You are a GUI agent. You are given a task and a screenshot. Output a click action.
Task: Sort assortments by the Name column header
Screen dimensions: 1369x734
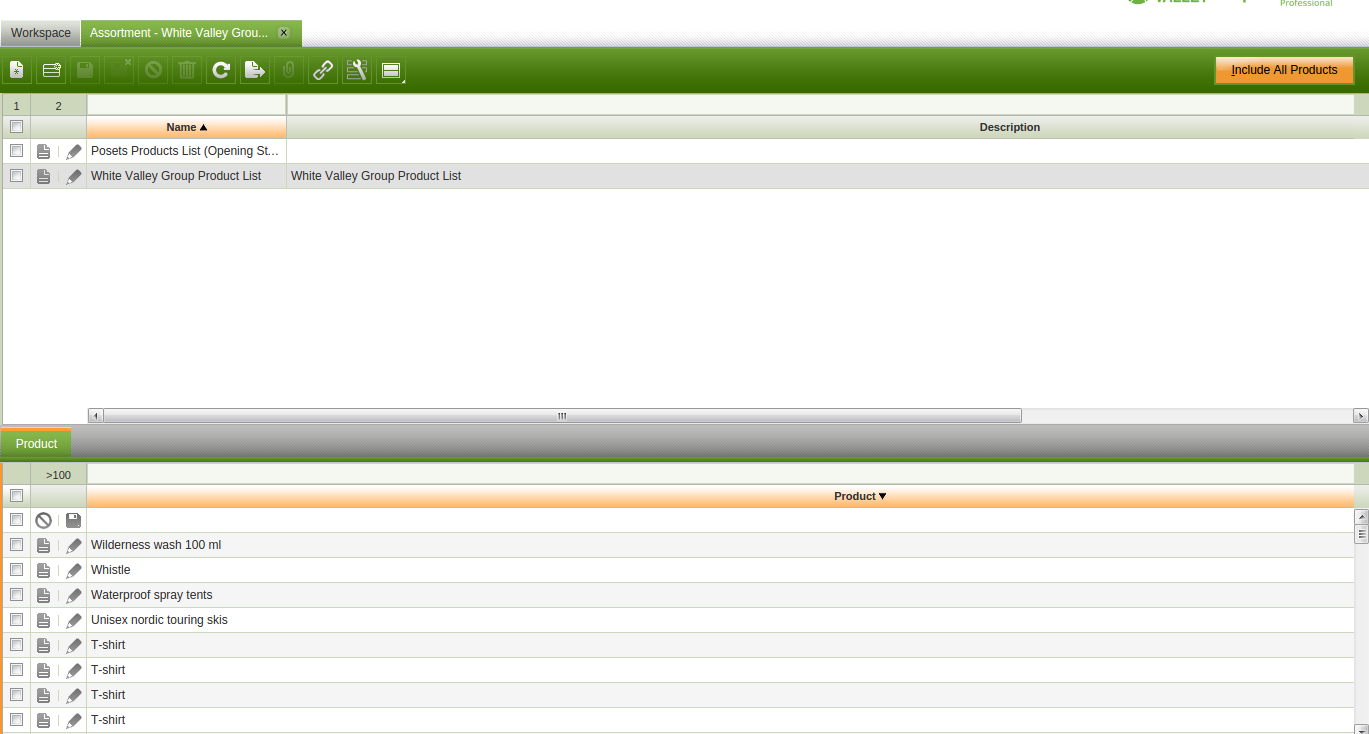(x=186, y=127)
